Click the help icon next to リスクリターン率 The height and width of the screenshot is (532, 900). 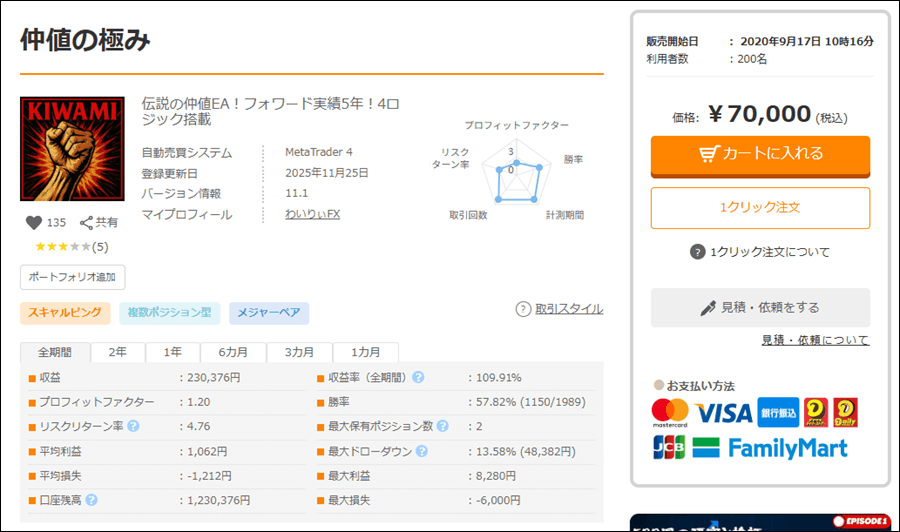click(x=133, y=427)
